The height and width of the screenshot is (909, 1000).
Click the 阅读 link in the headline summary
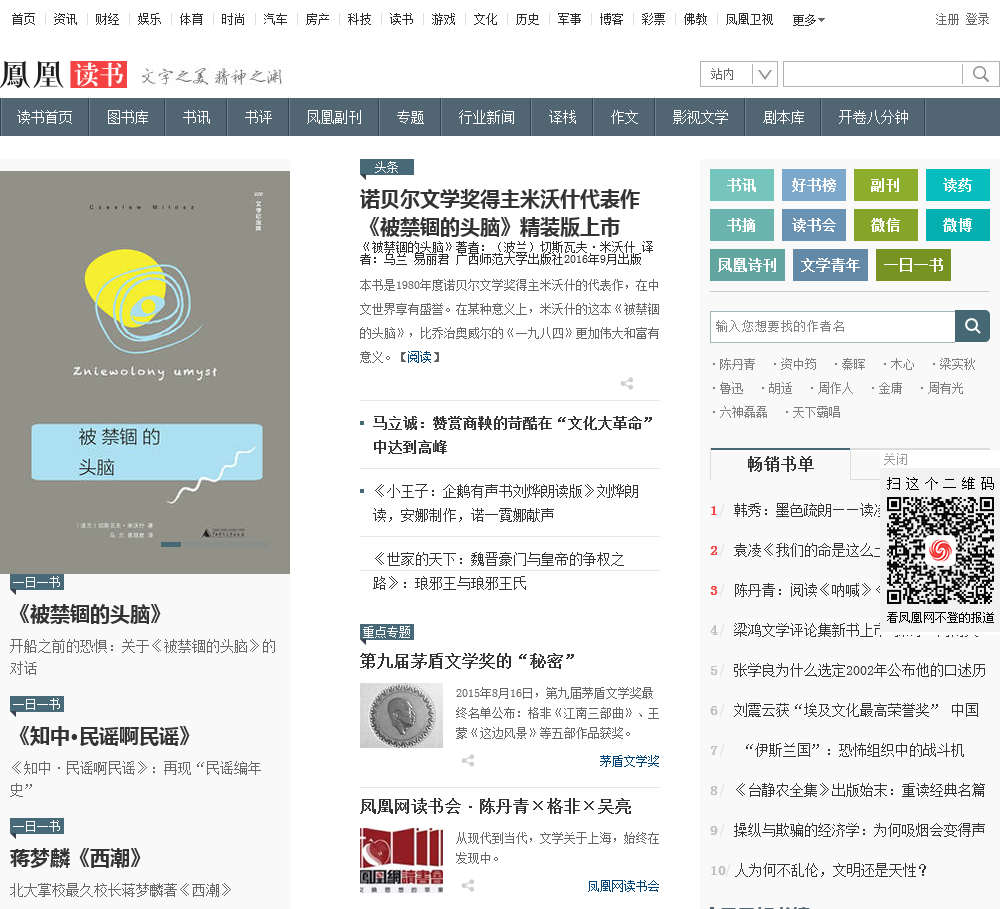coord(419,357)
